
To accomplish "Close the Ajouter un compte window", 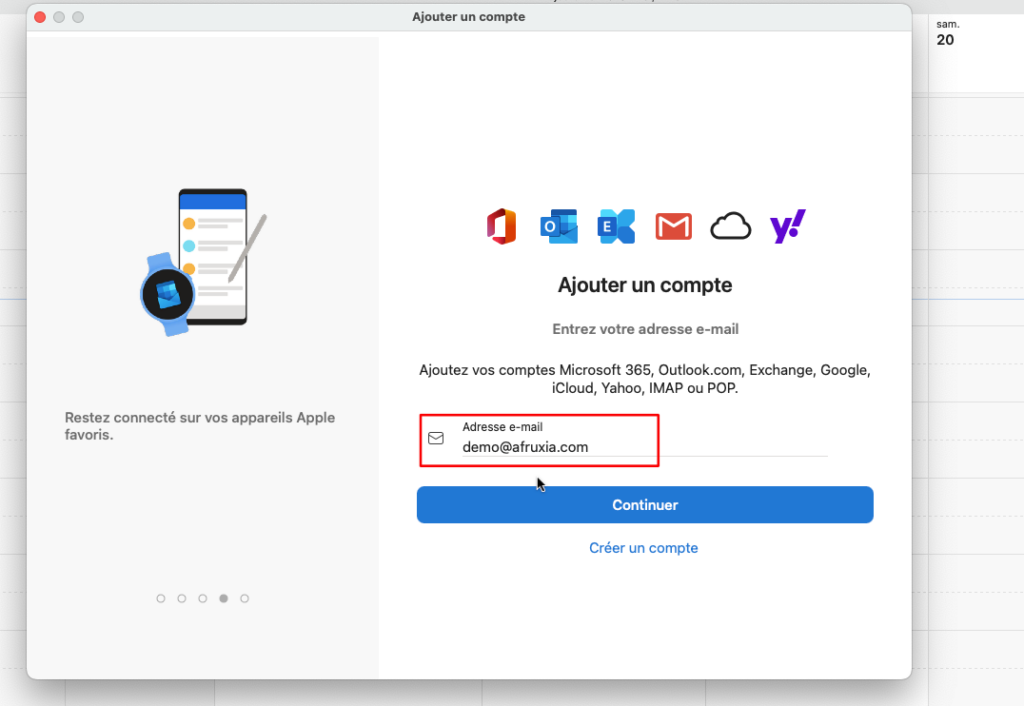I will (41, 17).
